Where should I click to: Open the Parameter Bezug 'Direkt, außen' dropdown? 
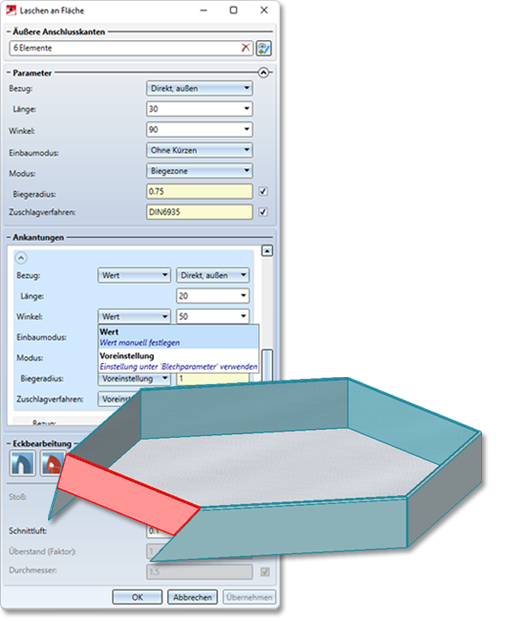pyautogui.click(x=199, y=88)
